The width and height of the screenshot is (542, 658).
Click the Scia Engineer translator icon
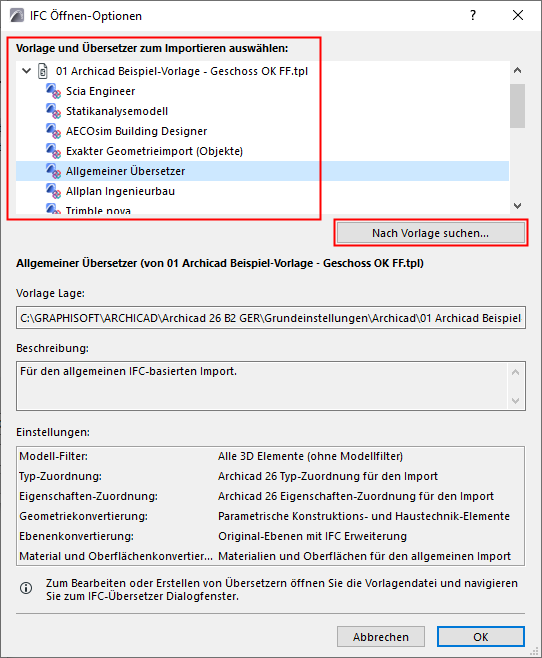tap(53, 91)
